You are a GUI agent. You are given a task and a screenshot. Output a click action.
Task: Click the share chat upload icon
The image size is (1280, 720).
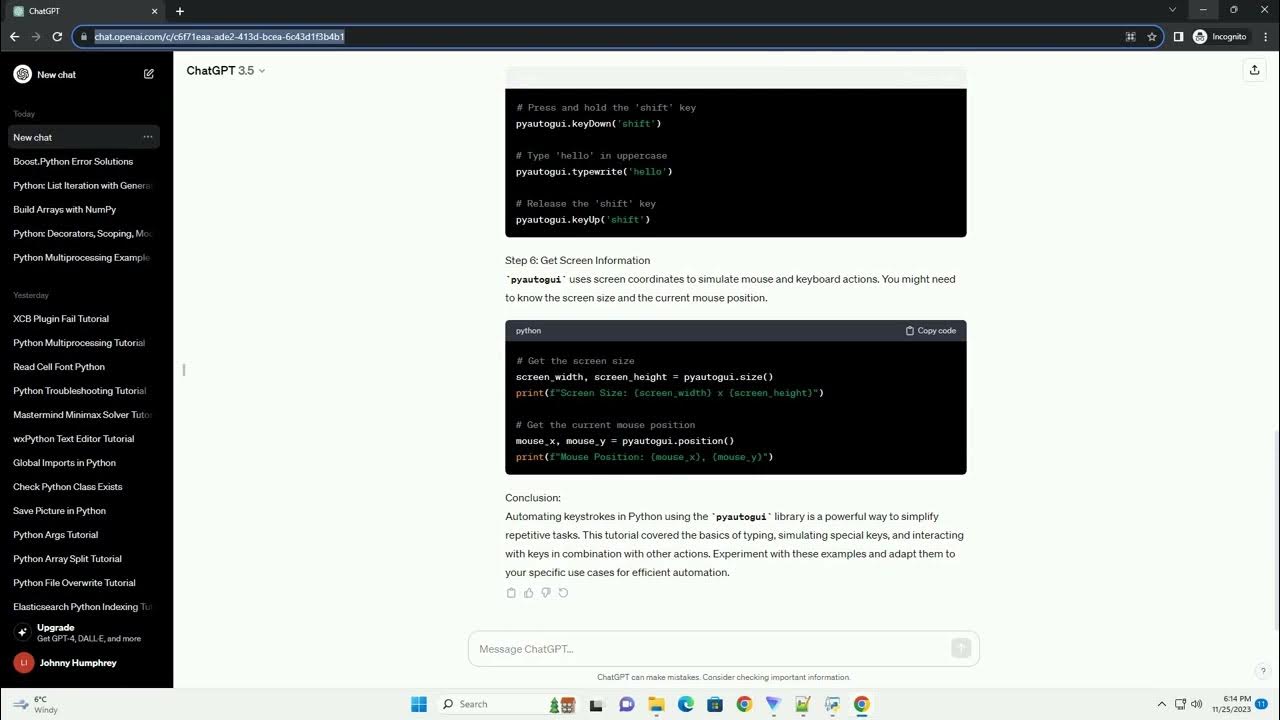coord(1254,70)
